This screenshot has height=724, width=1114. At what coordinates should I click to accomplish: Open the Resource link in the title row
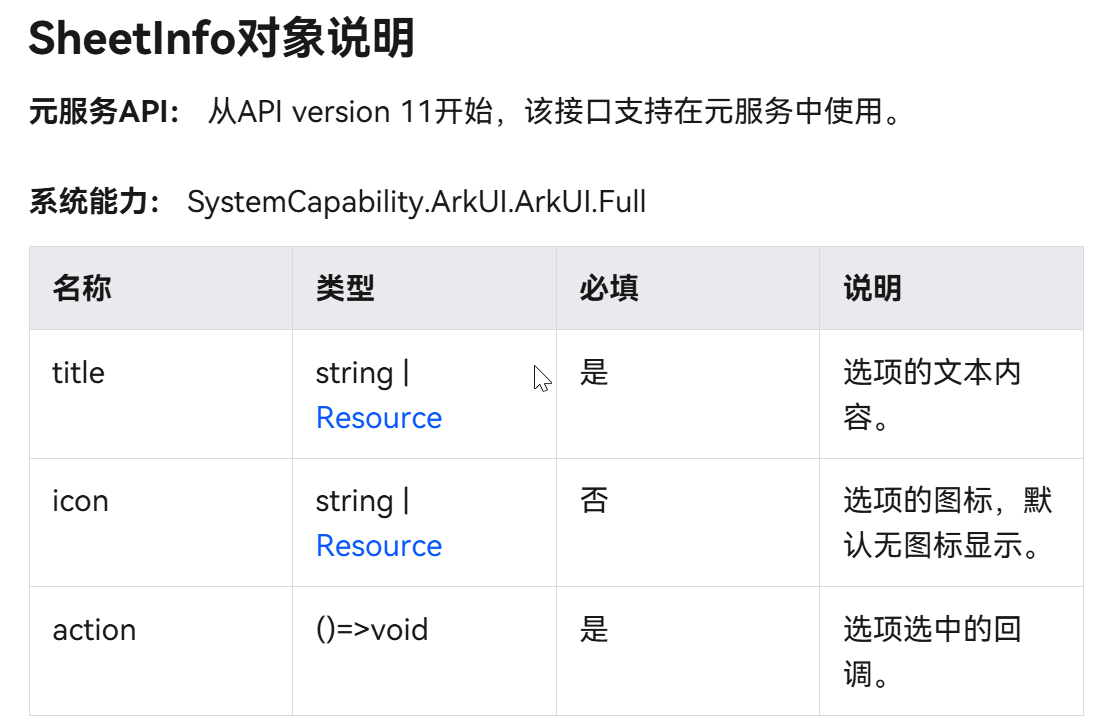coord(378,418)
